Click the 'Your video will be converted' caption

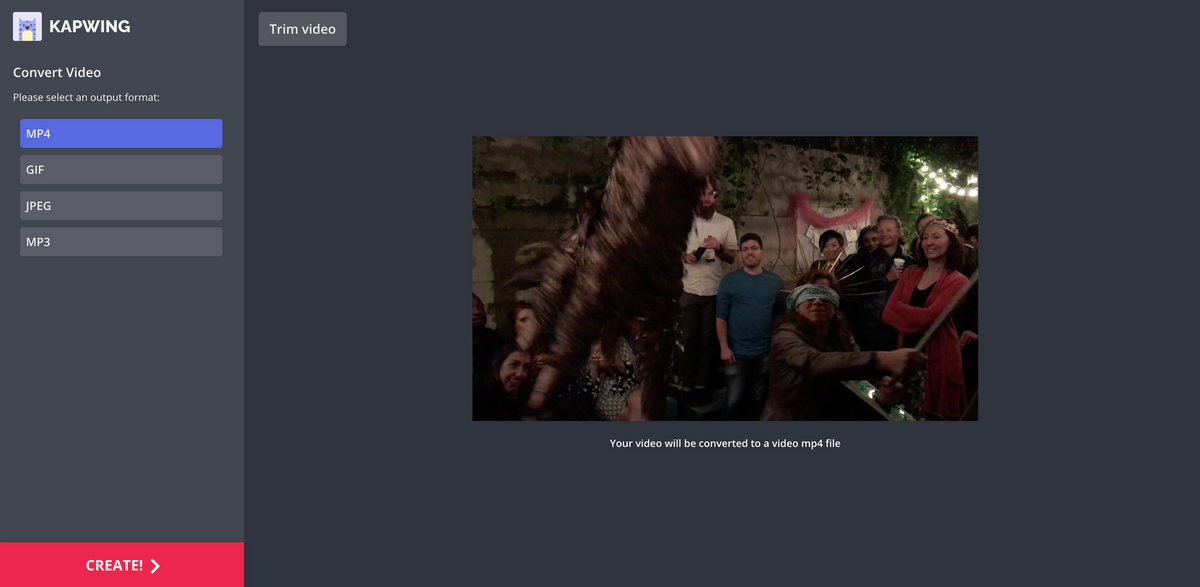coord(725,443)
